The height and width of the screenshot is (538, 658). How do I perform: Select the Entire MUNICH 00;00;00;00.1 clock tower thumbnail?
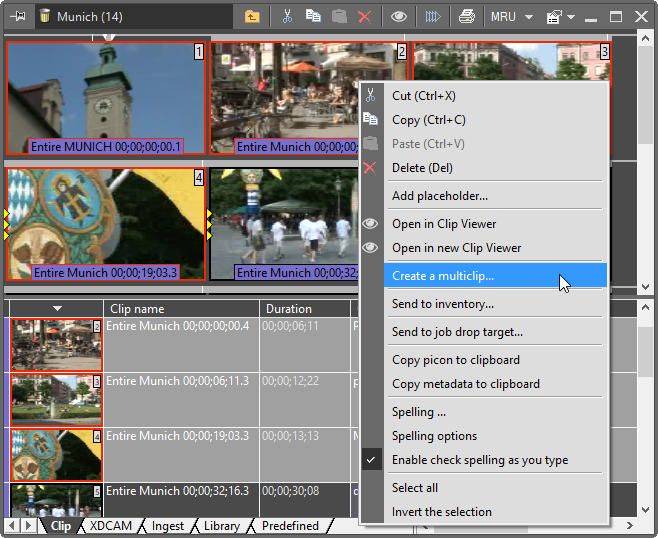pyautogui.click(x=105, y=95)
